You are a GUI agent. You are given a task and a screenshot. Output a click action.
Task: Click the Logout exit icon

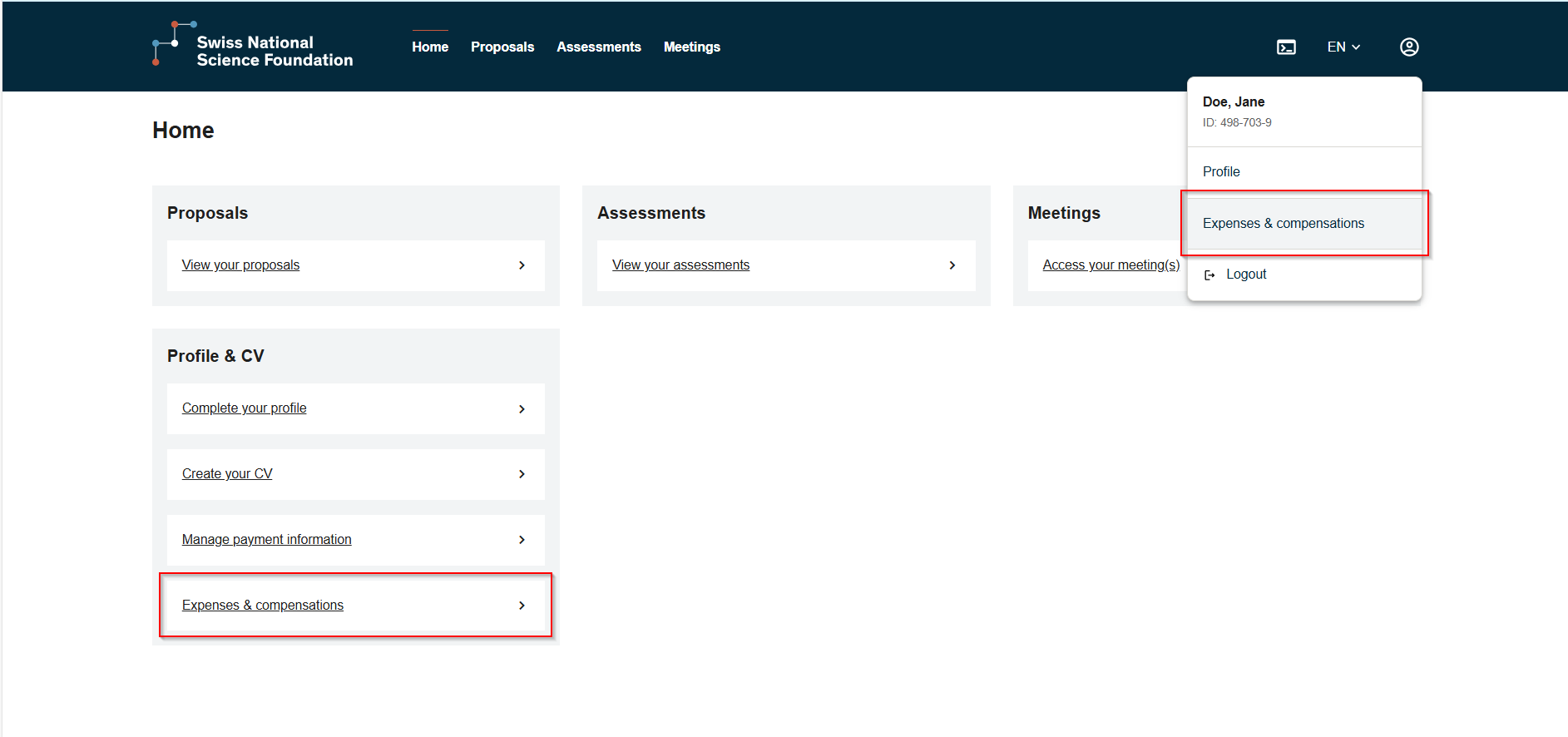(x=1209, y=275)
